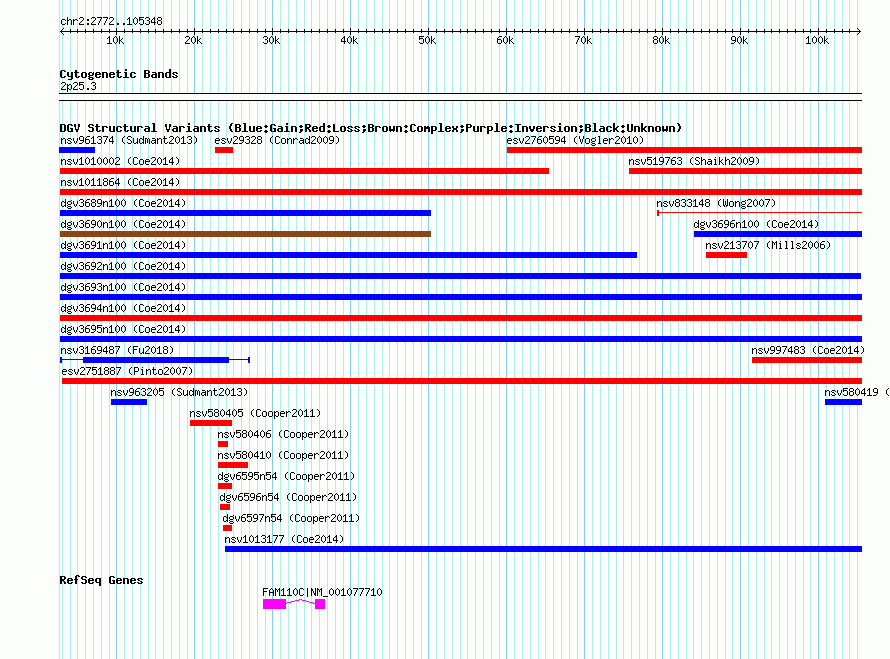Open nsv580406 (Cooper2011) label

[283, 434]
